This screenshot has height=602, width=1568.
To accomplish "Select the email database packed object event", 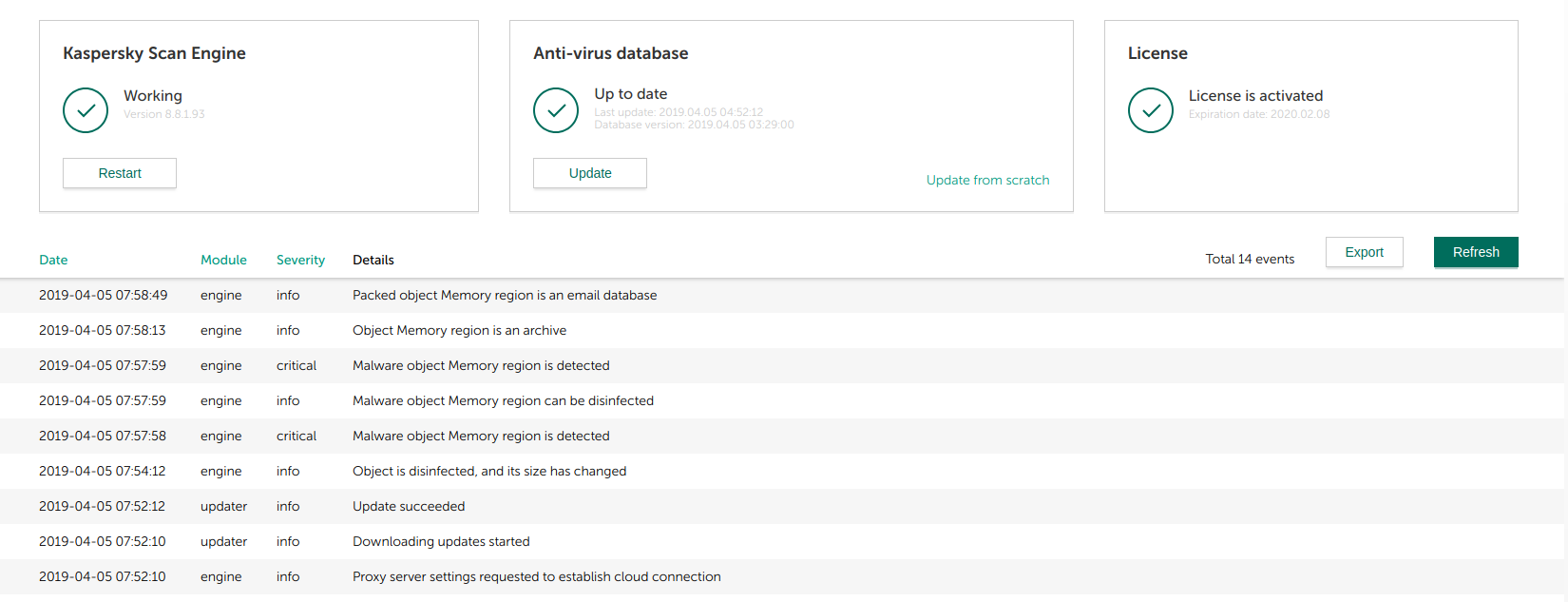I will click(504, 296).
